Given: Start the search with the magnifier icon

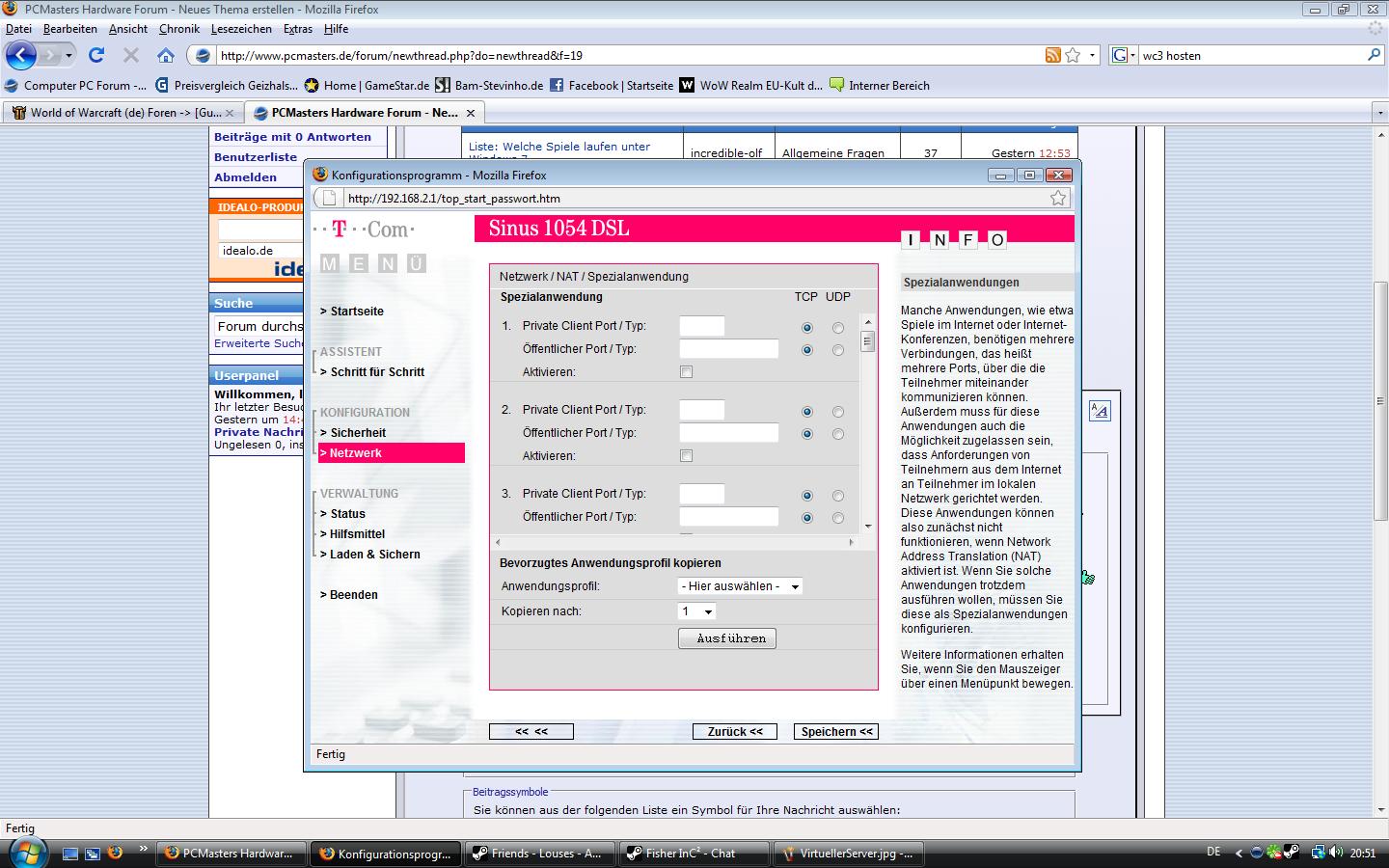Looking at the screenshot, I should pos(1375,55).
